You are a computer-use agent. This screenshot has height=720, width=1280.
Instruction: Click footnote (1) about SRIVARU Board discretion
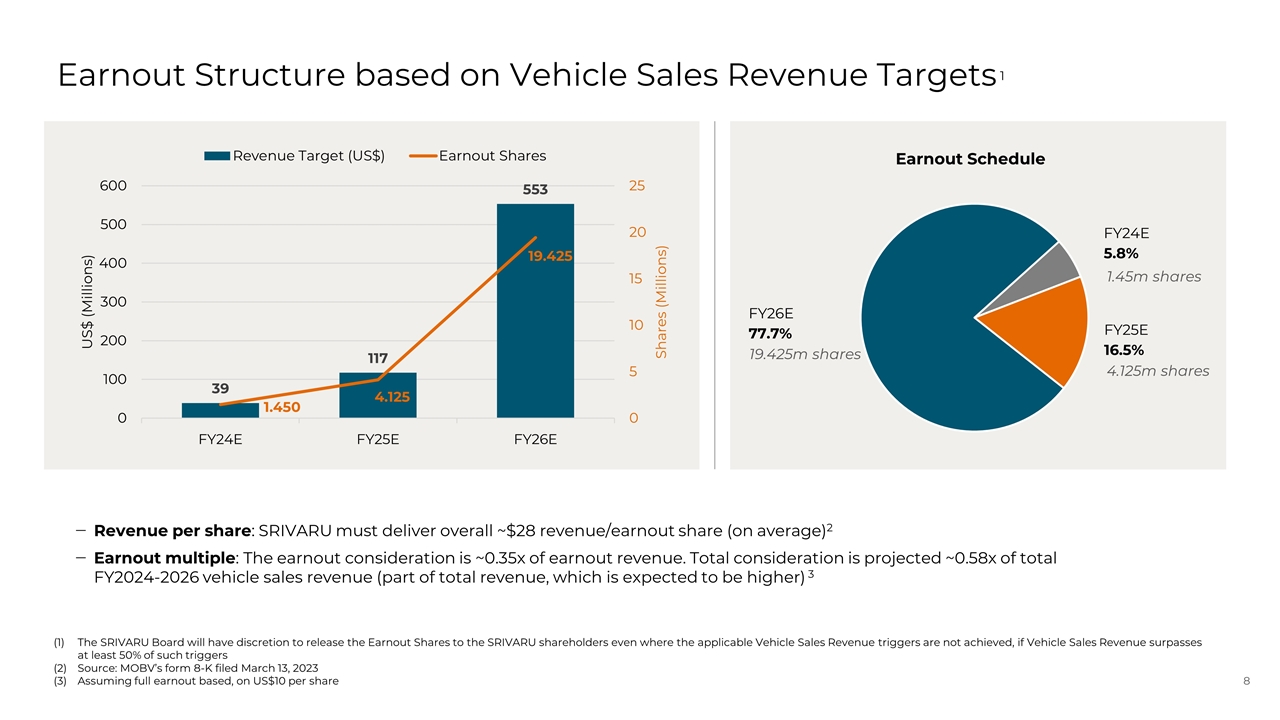click(628, 649)
